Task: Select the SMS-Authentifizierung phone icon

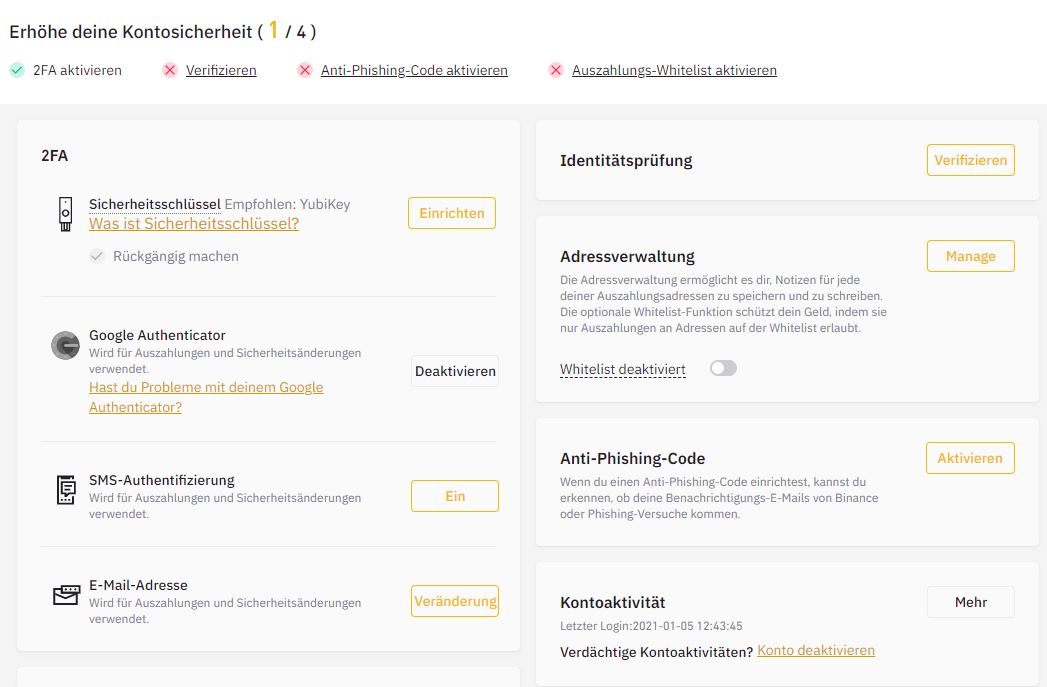Action: pyautogui.click(x=65, y=490)
